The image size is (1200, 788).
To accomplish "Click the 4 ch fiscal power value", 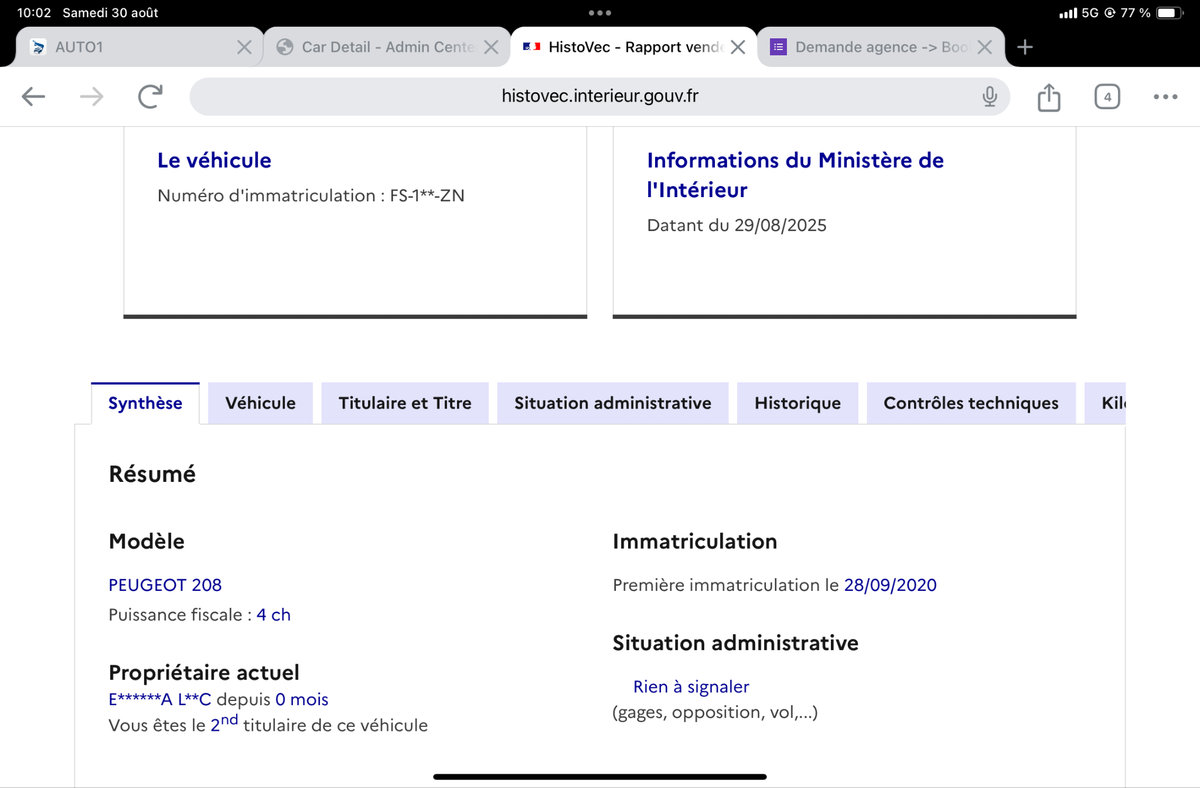I will coord(273,615).
